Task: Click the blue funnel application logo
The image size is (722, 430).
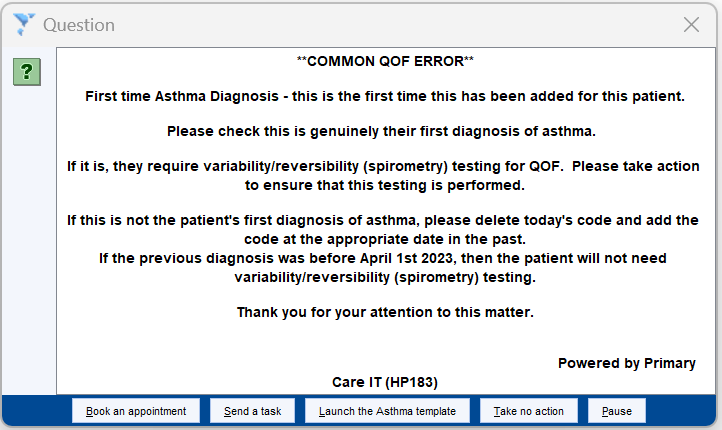Action: [23, 24]
